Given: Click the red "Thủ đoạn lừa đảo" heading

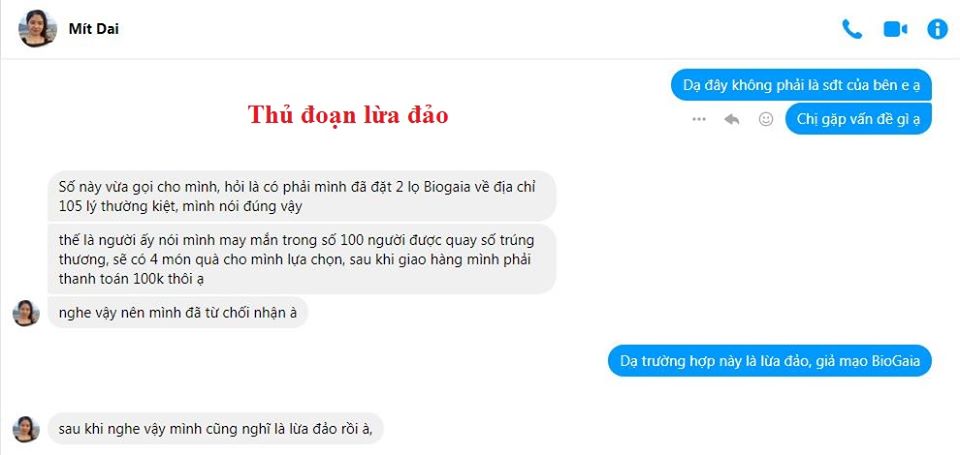Looking at the screenshot, I should tap(348, 115).
